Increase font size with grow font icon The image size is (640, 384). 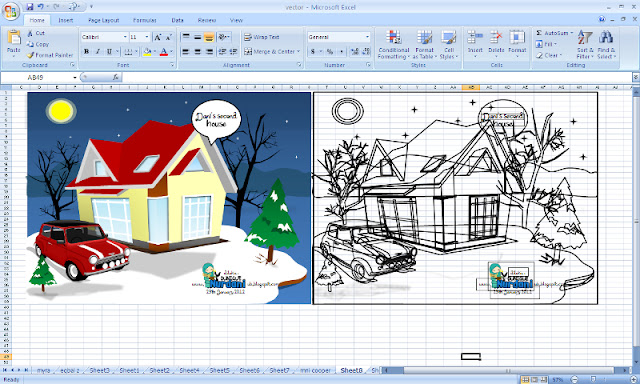click(158, 37)
